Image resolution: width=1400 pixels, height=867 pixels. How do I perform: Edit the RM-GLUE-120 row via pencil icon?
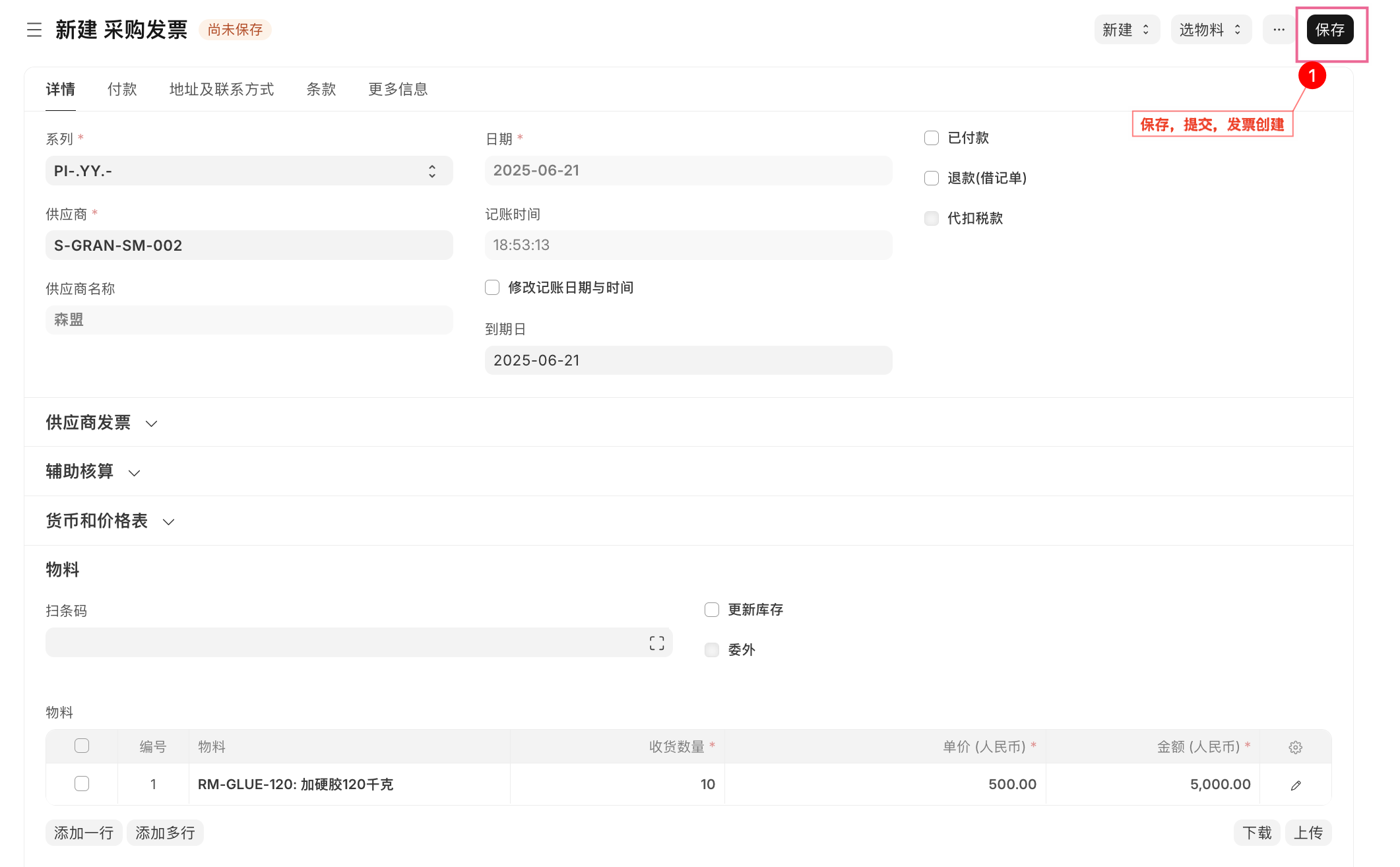click(1295, 785)
